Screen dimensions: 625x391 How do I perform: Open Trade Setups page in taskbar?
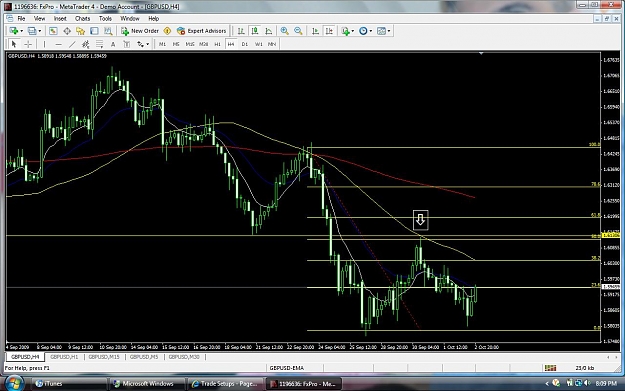225,384
